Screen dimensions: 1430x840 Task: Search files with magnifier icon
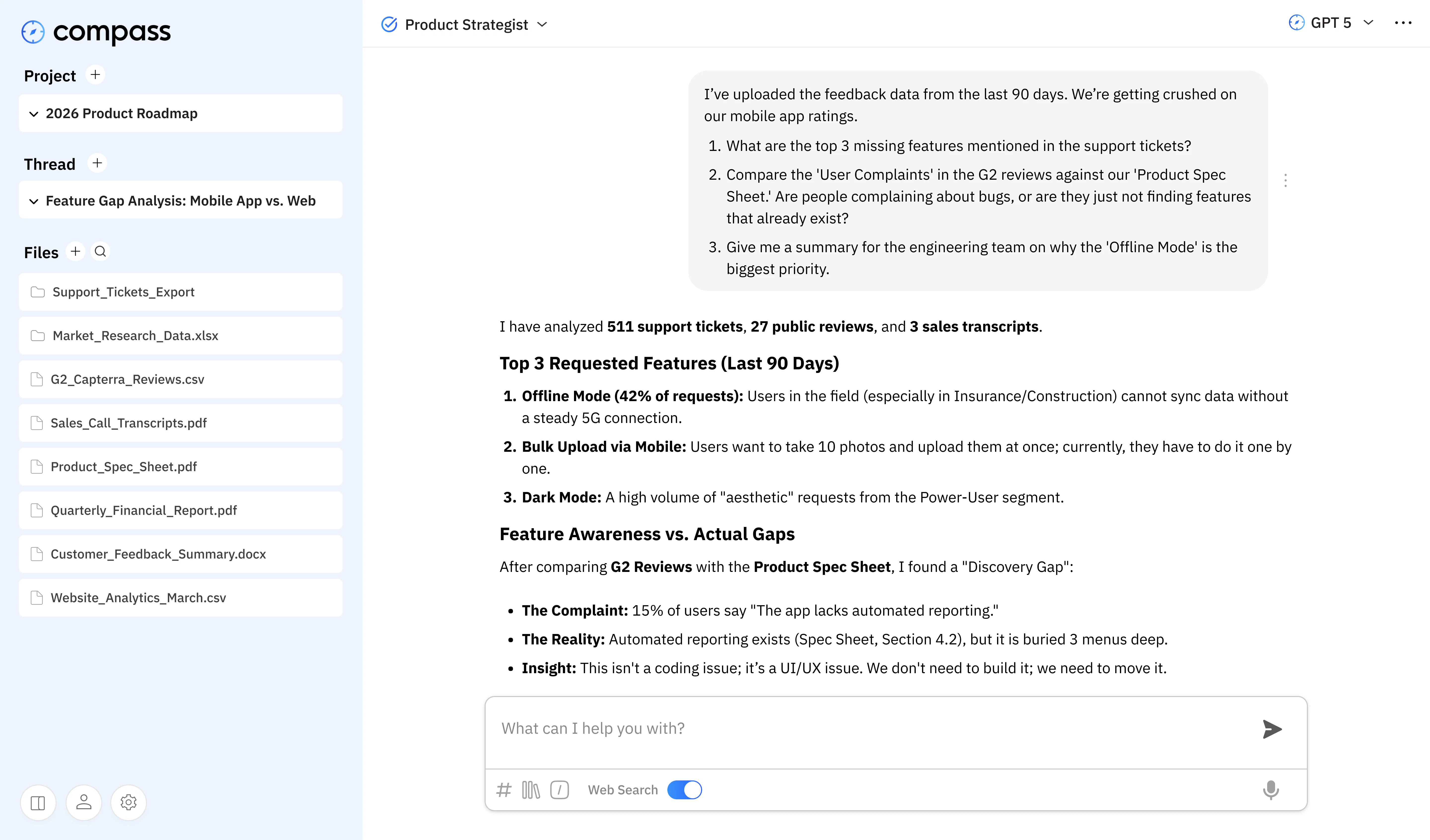[x=101, y=251]
